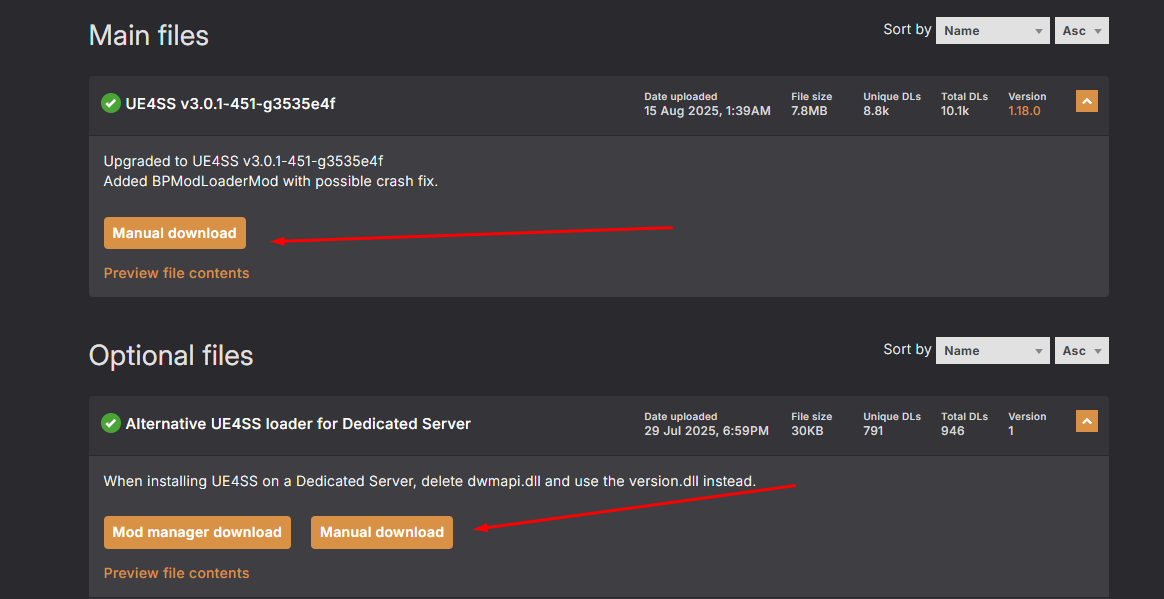Image resolution: width=1164 pixels, height=599 pixels.
Task: Open the Optional files Asc order dropdown
Action: [x=1081, y=351]
